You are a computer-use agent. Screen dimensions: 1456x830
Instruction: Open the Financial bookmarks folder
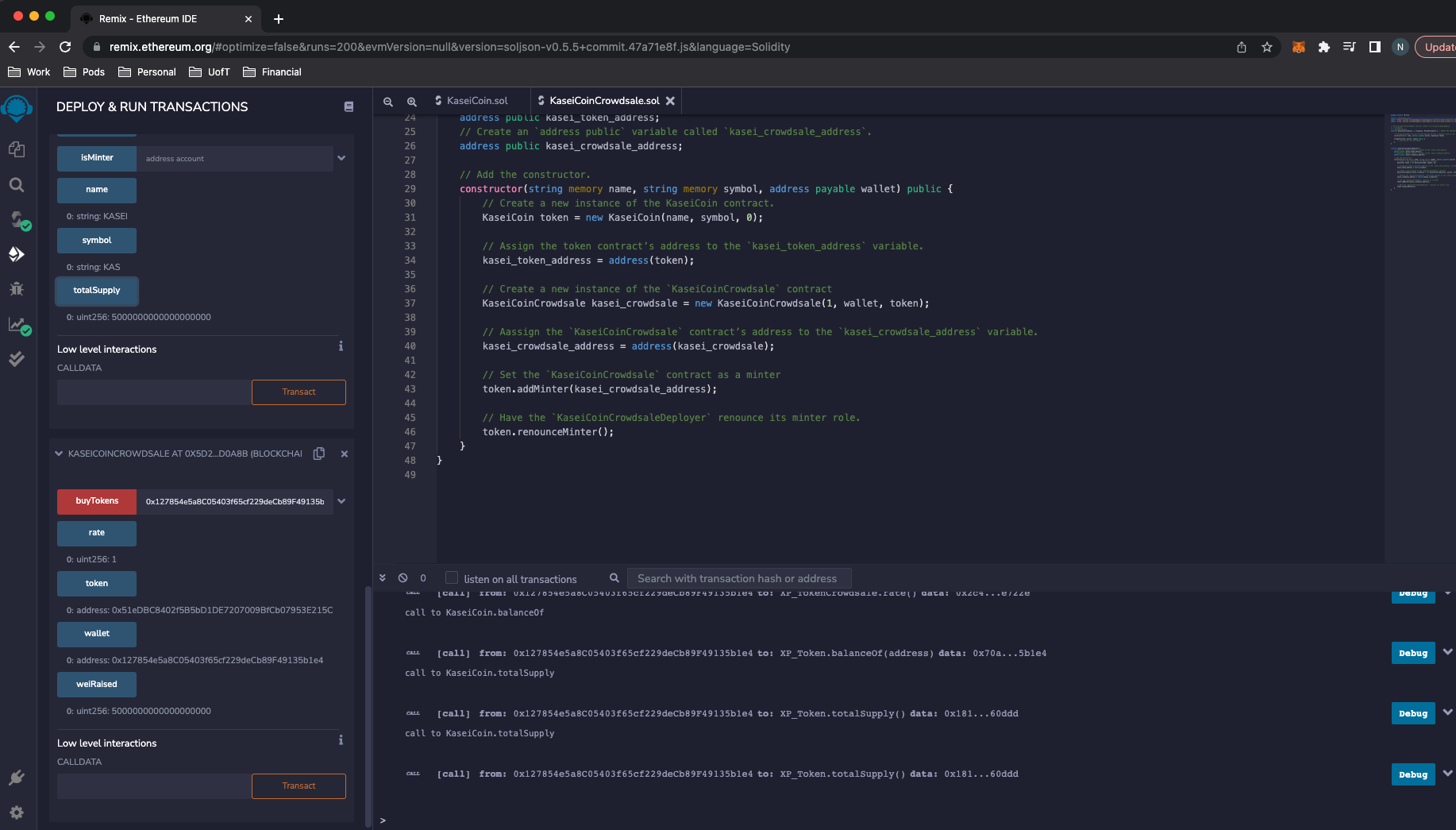point(272,71)
